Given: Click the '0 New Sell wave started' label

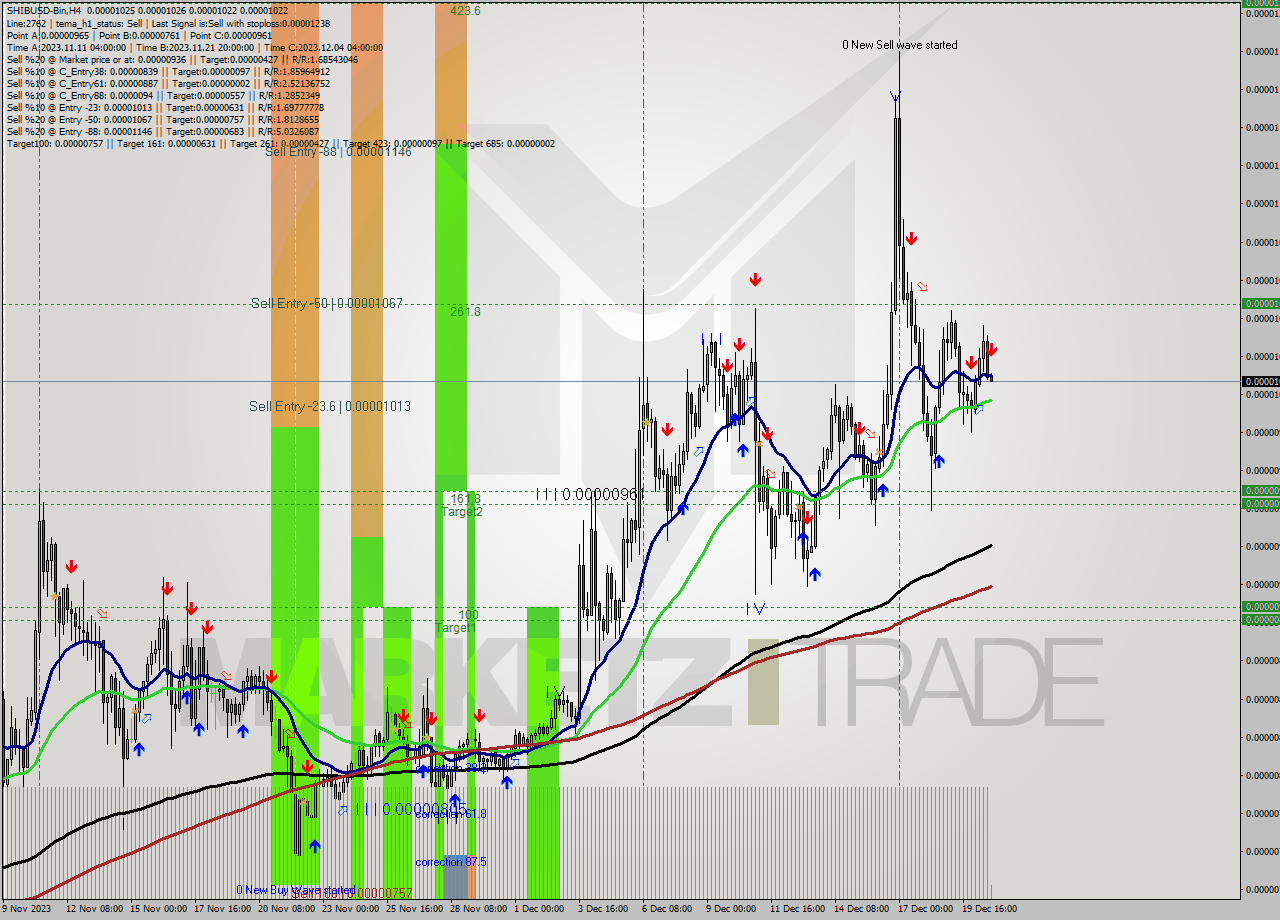Looking at the screenshot, I should coord(899,45).
